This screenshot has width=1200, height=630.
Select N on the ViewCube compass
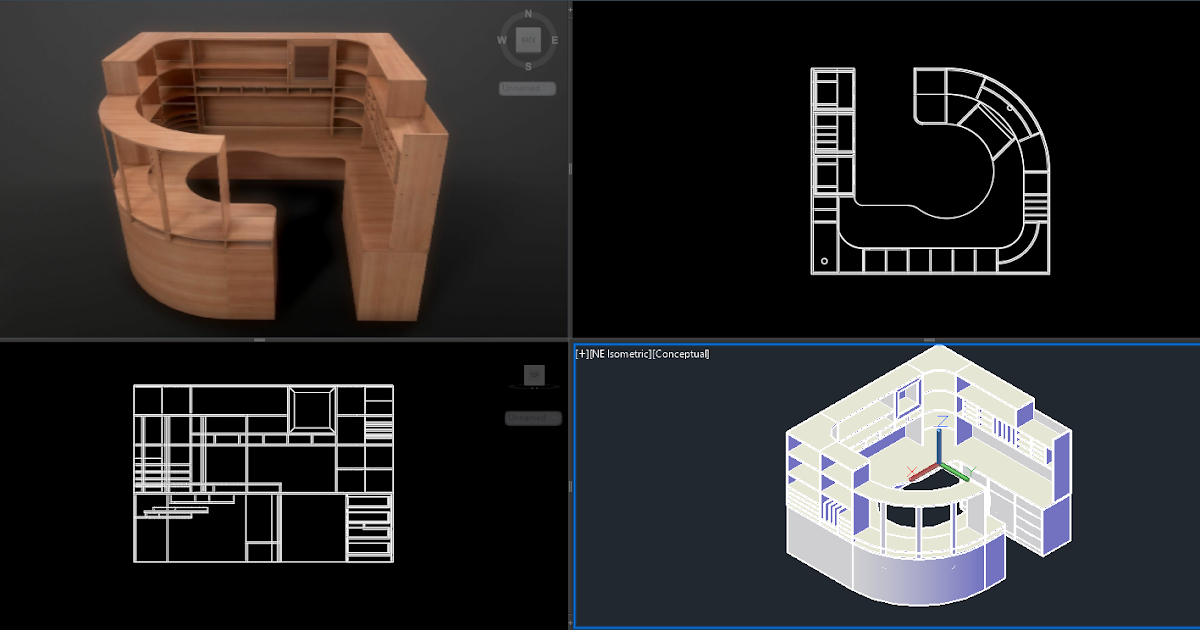[527, 12]
